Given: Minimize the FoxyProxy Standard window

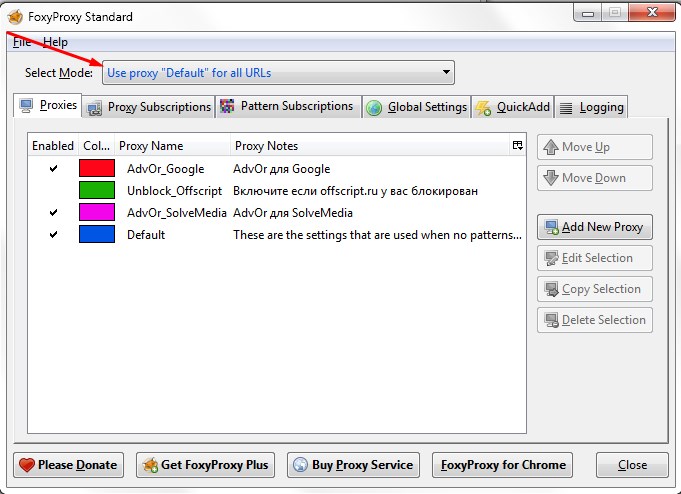Looking at the screenshot, I should [588, 13].
